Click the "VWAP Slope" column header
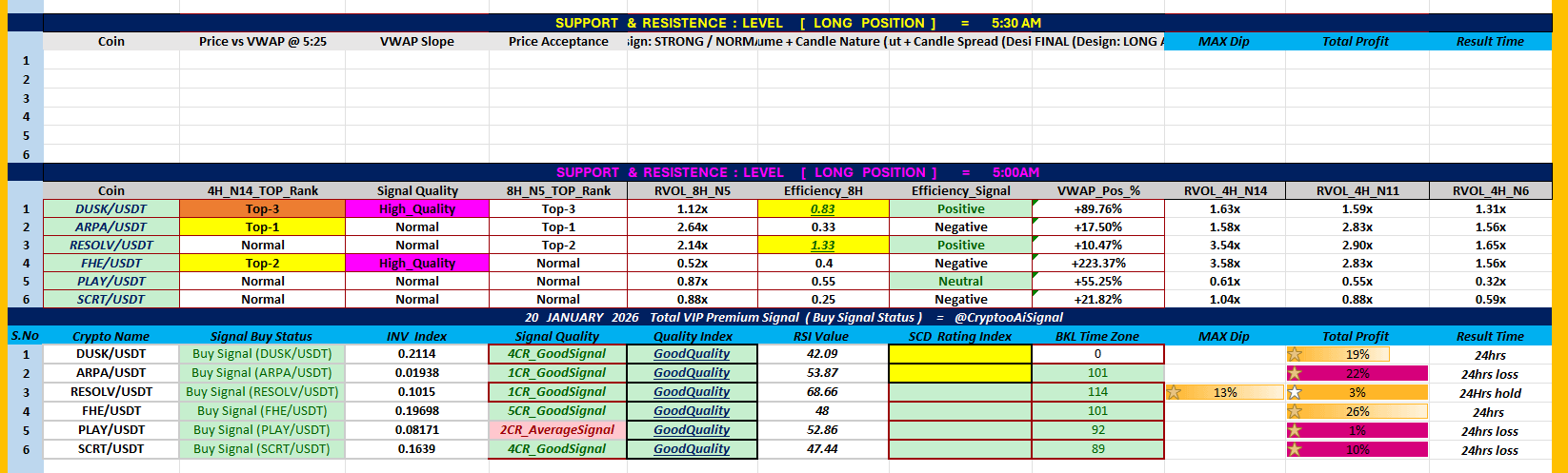 tap(417, 42)
